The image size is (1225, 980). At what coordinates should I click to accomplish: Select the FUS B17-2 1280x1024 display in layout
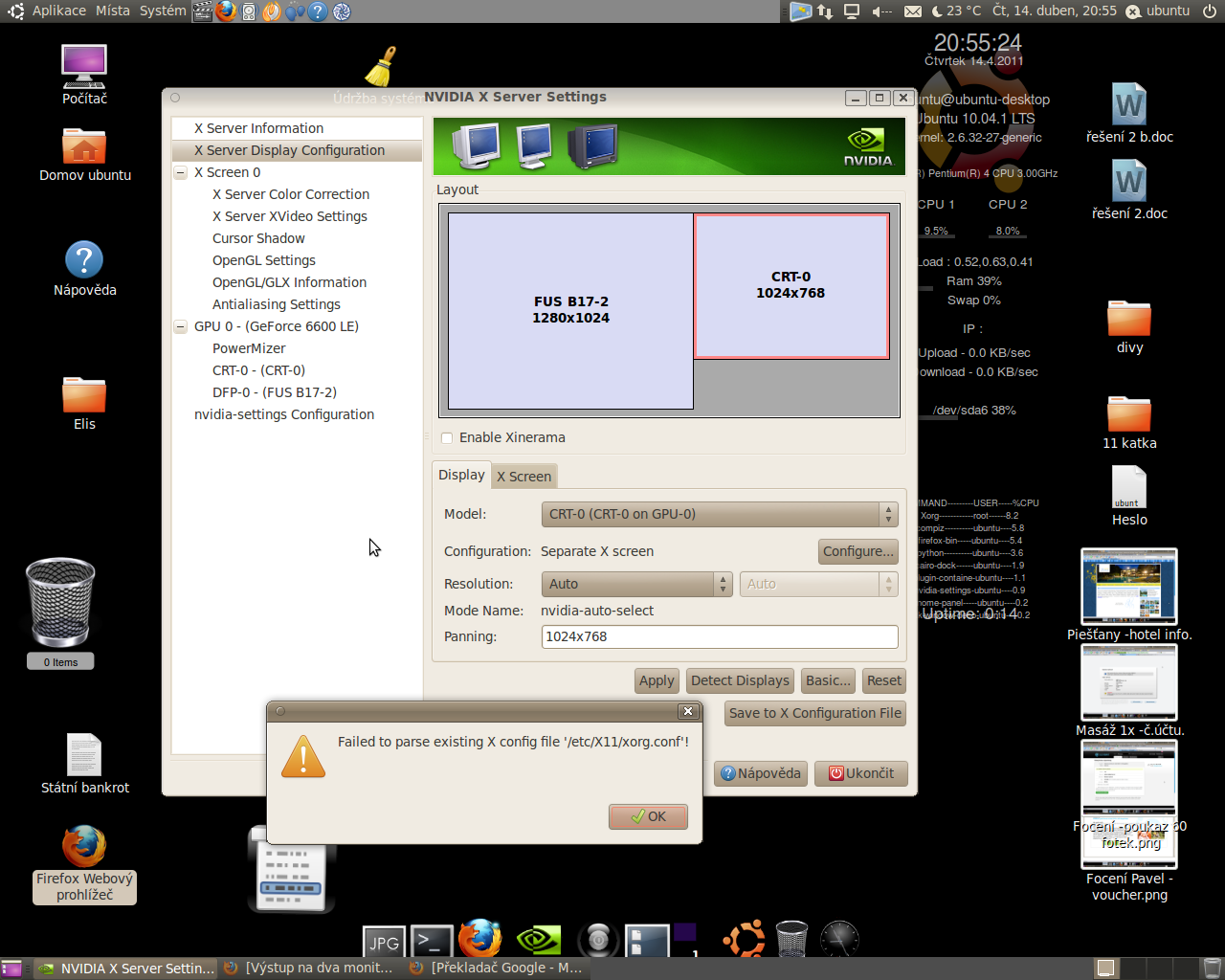(571, 310)
